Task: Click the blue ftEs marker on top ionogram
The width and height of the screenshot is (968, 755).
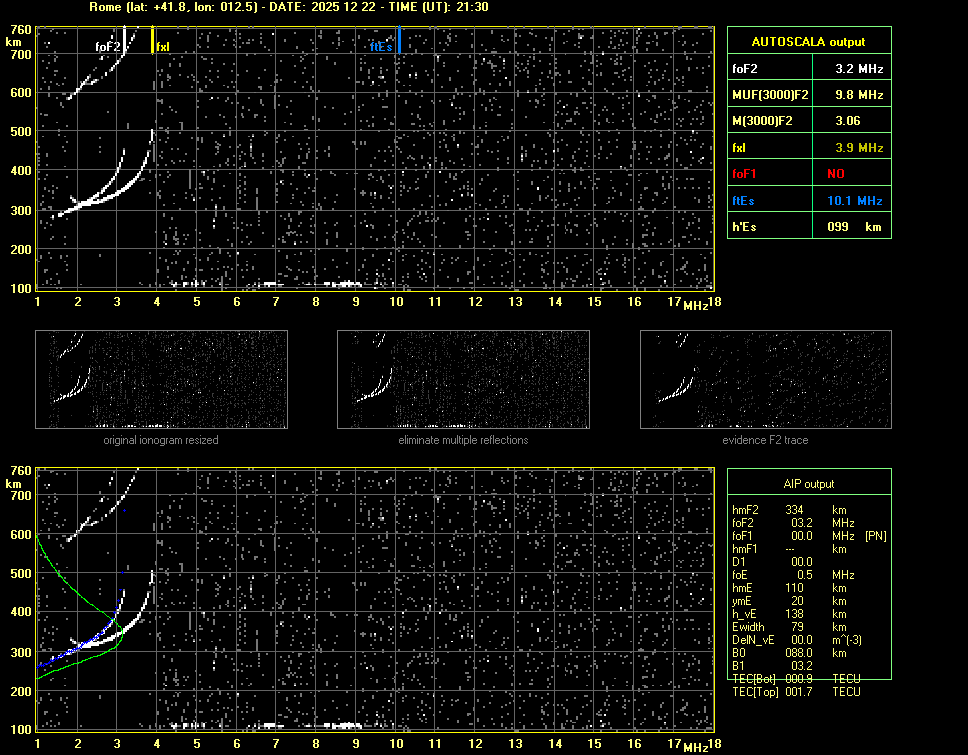Action: [x=399, y=41]
